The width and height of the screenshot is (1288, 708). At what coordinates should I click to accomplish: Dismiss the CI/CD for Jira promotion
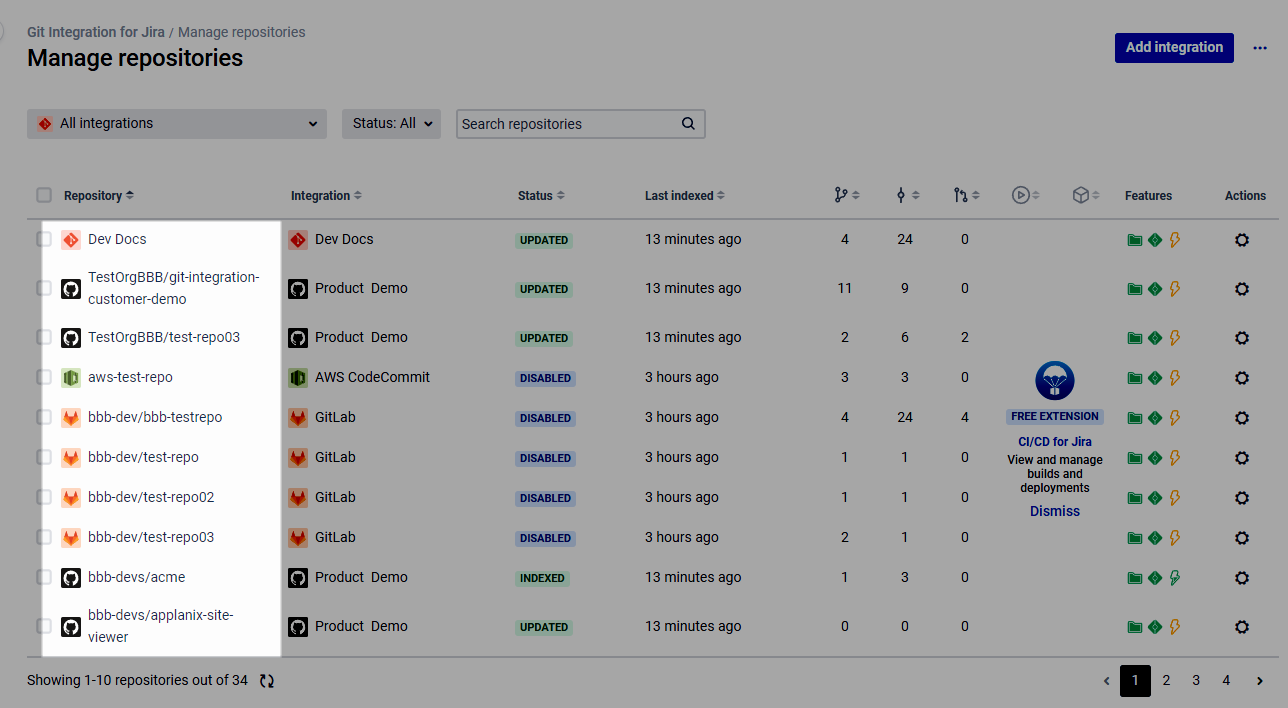(x=1055, y=511)
